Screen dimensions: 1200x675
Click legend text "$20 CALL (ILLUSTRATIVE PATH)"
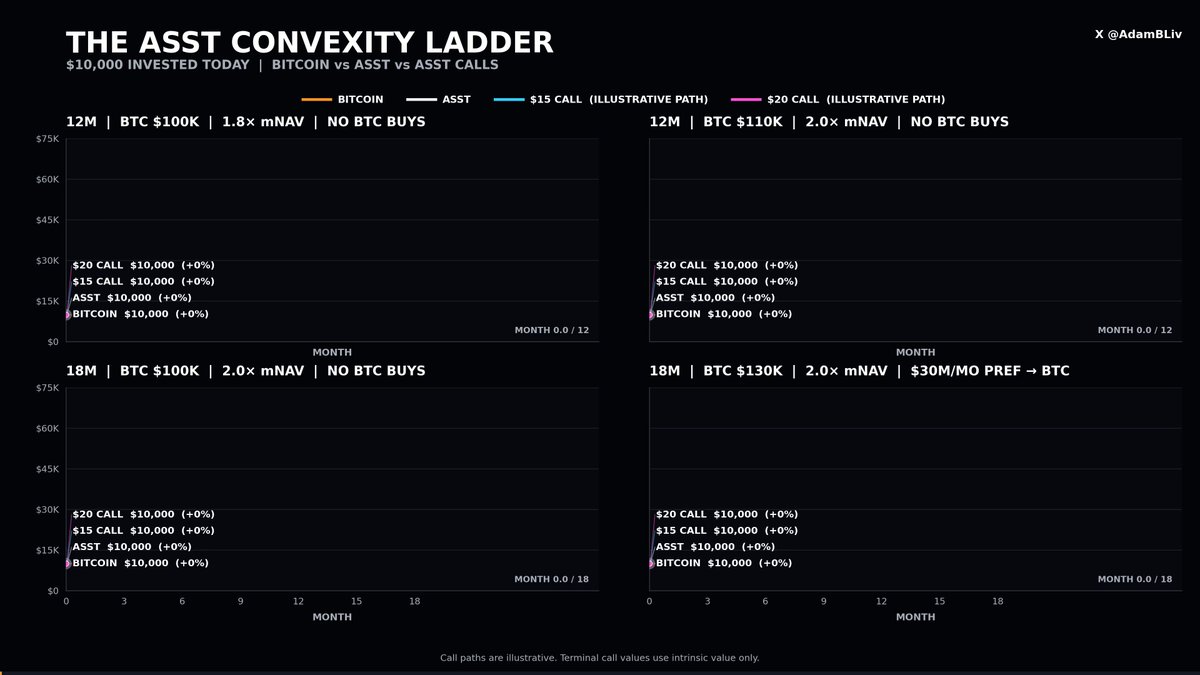pyautogui.click(x=856, y=100)
